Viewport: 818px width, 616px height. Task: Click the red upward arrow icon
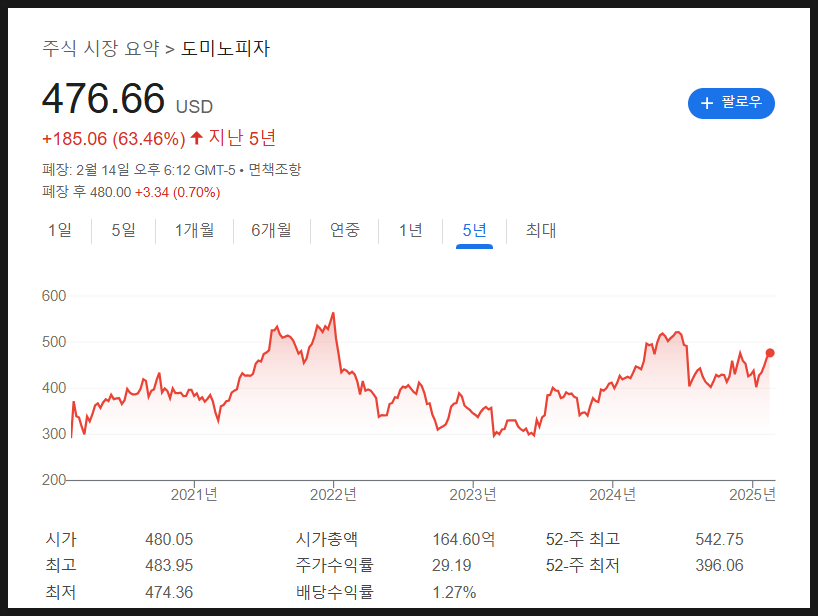tap(197, 138)
